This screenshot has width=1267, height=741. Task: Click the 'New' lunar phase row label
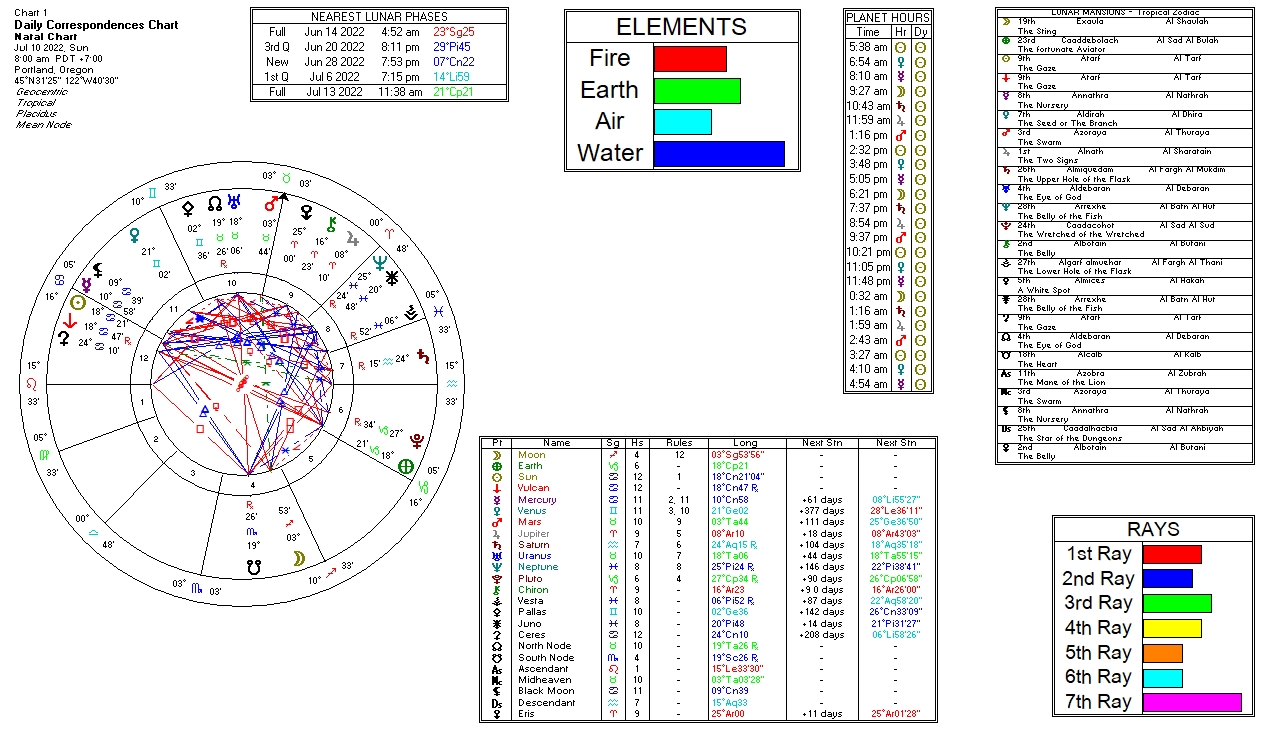click(277, 62)
